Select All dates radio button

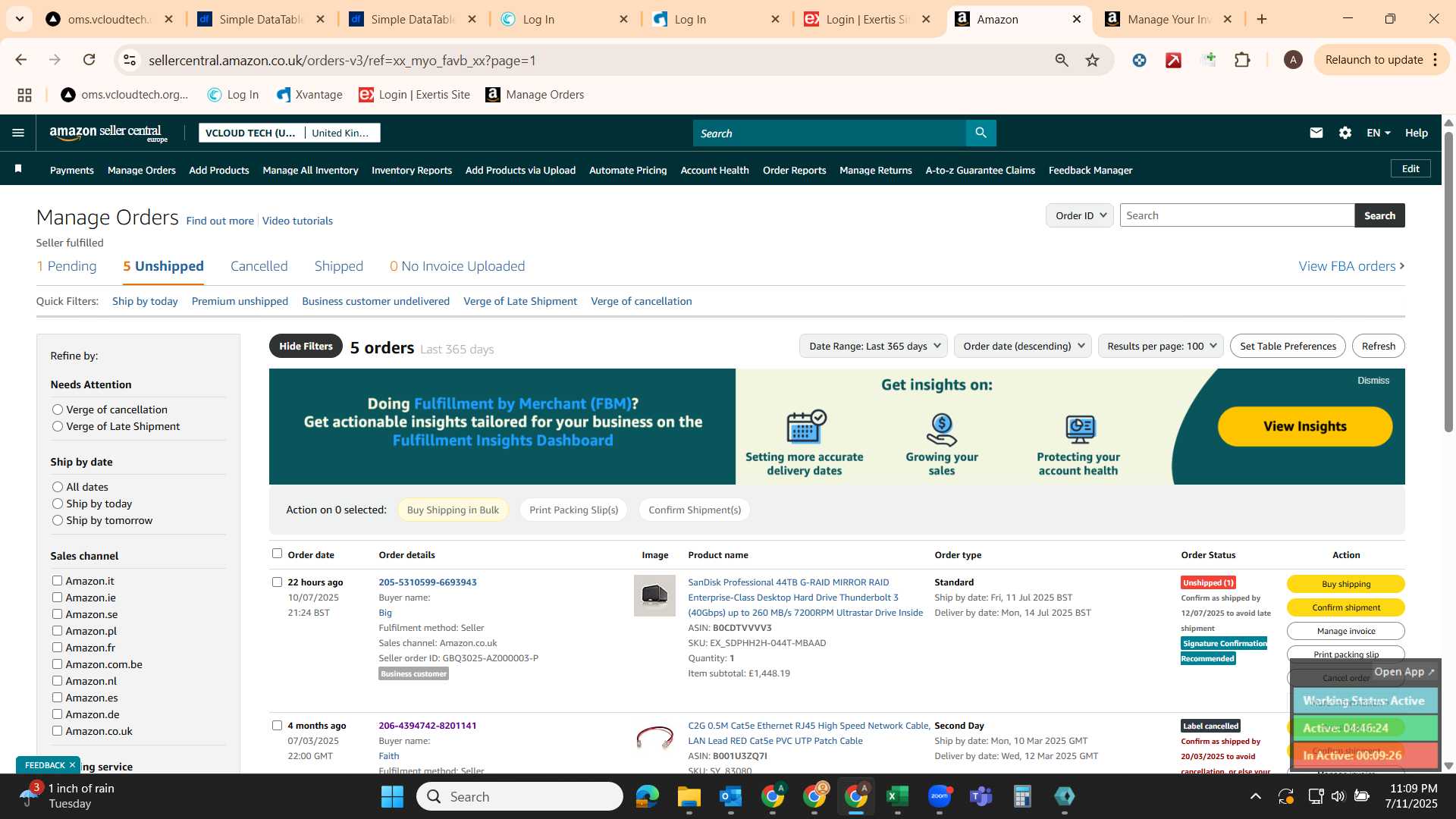pyautogui.click(x=58, y=487)
